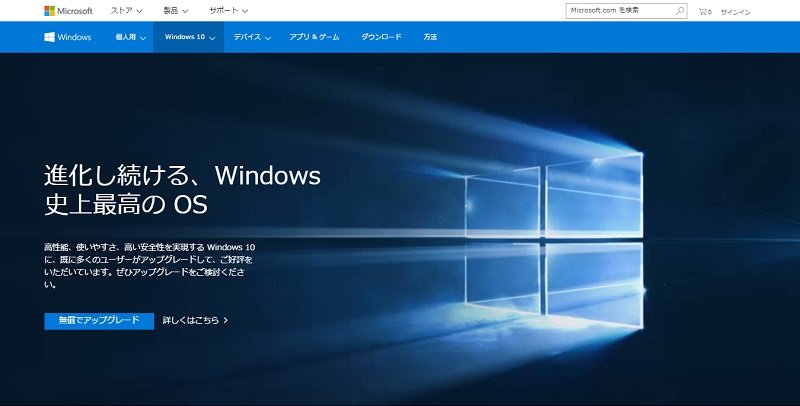The height and width of the screenshot is (406, 800).
Task: Click the search magnifier icon
Action: (x=680, y=11)
